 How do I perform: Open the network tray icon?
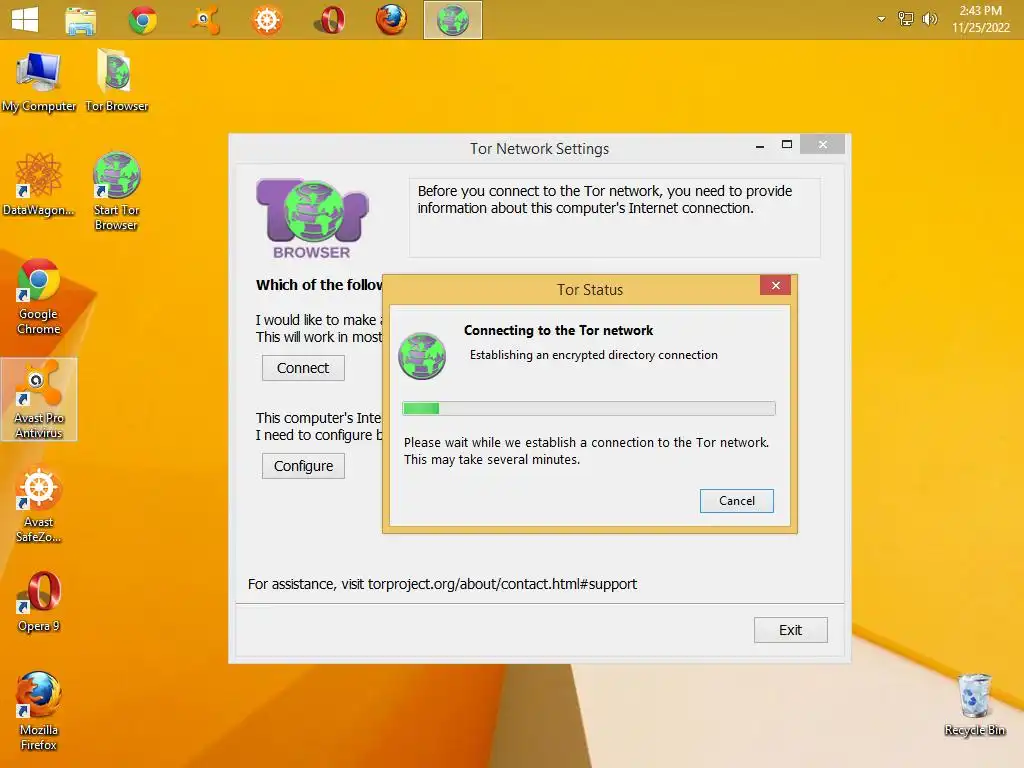(x=905, y=19)
